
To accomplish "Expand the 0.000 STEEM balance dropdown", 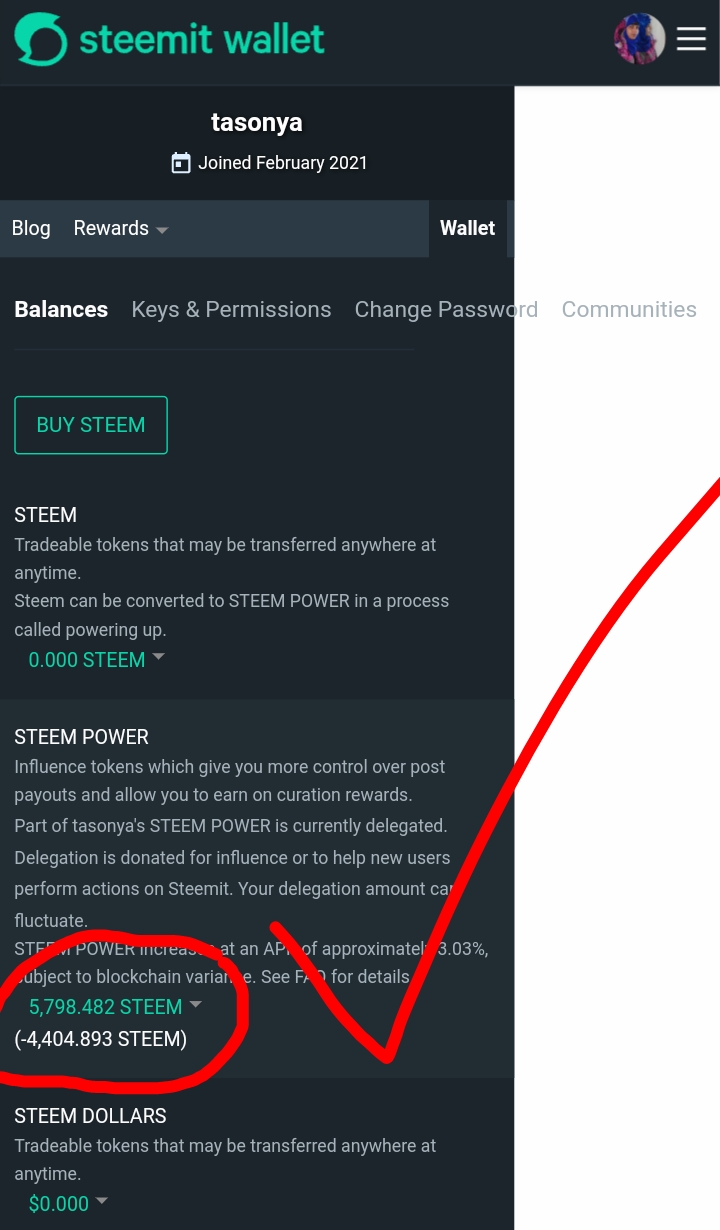I will [x=96, y=659].
